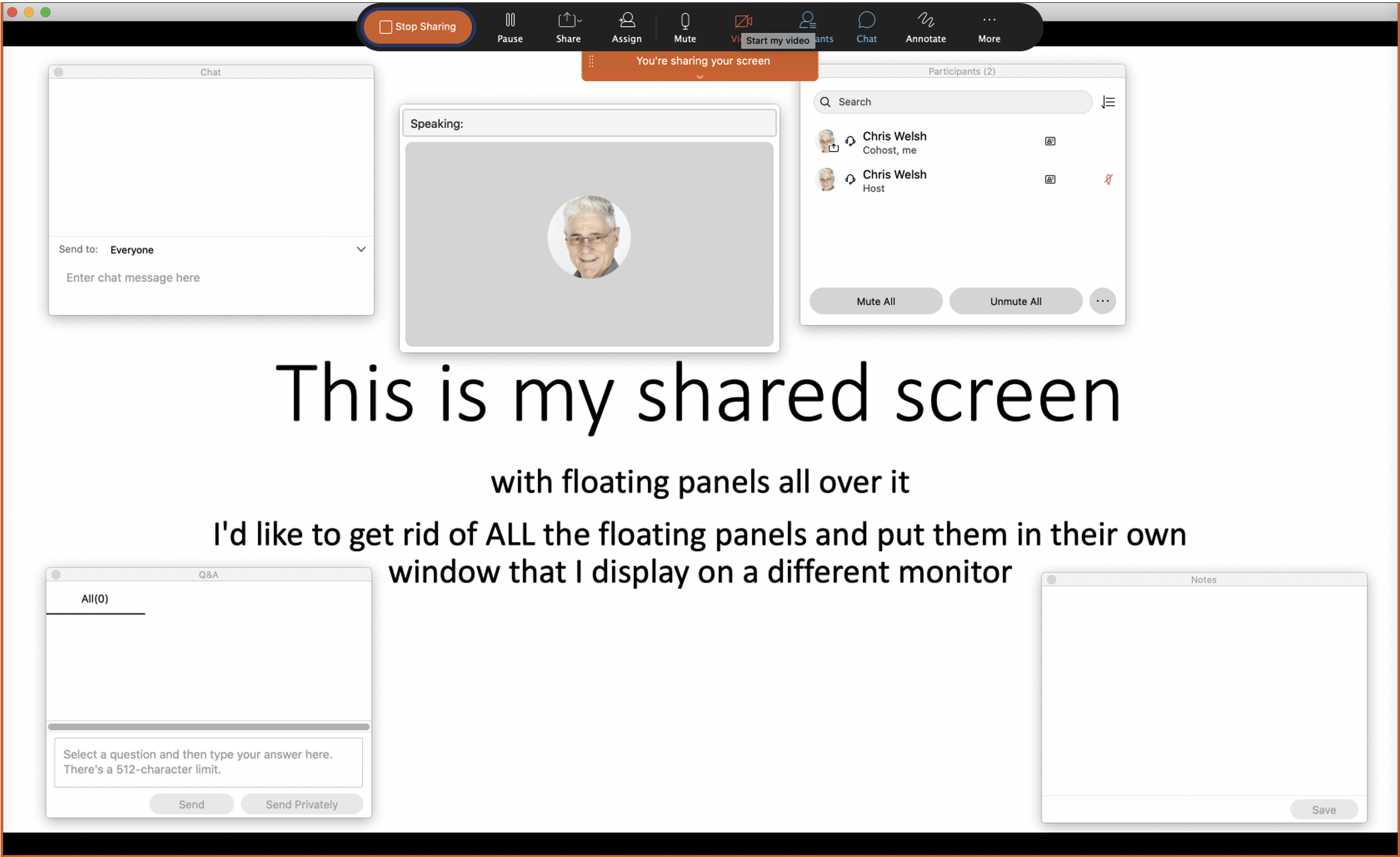Viewport: 1400px width, 857px height.
Task: Select the All(0) tab in Q&A
Action: click(x=95, y=599)
